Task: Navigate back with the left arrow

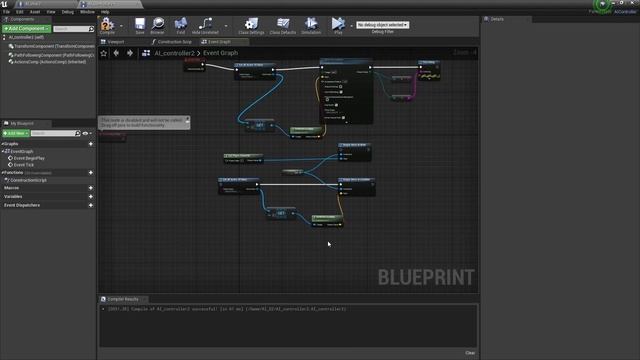Action: click(116, 53)
